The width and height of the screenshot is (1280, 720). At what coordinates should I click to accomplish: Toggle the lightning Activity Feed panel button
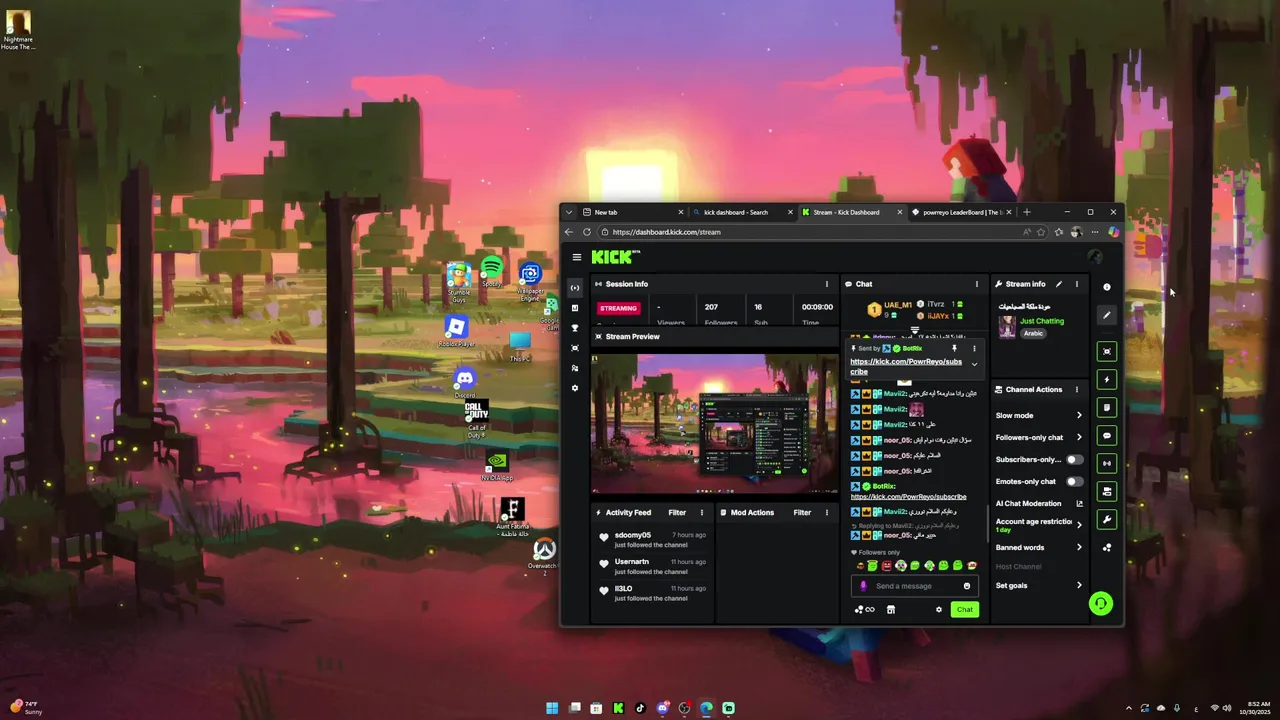[1106, 379]
